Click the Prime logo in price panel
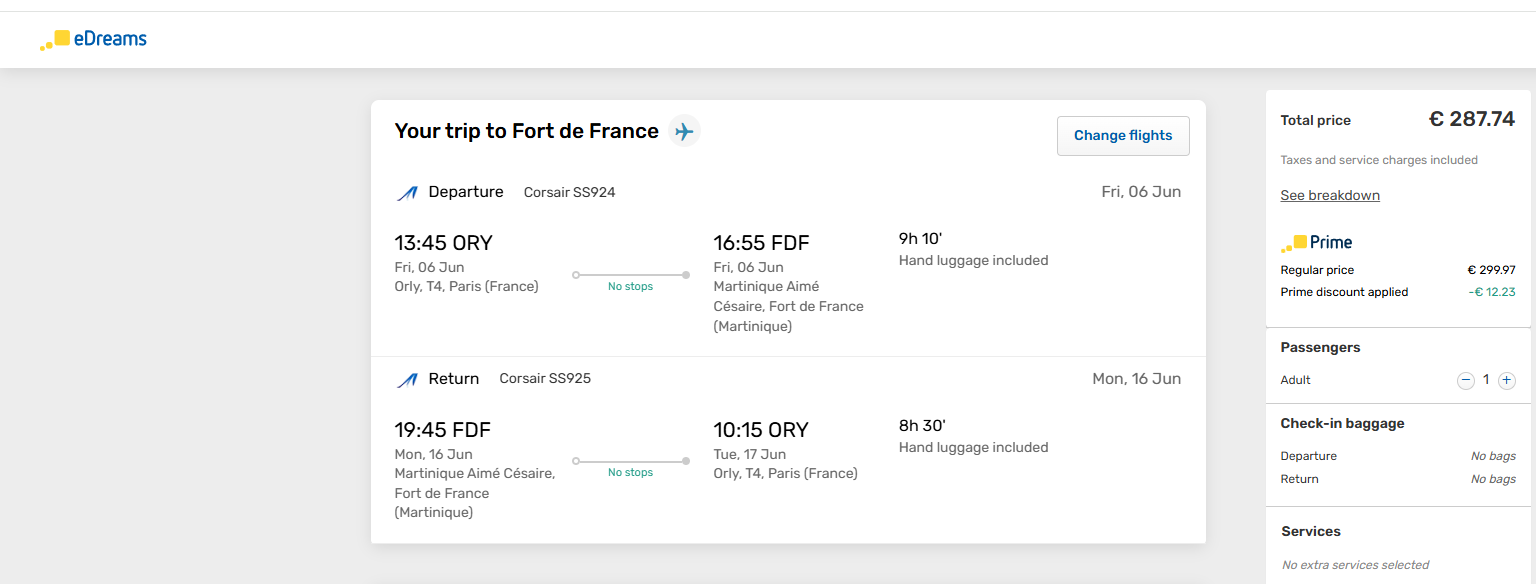 [x=1316, y=243]
